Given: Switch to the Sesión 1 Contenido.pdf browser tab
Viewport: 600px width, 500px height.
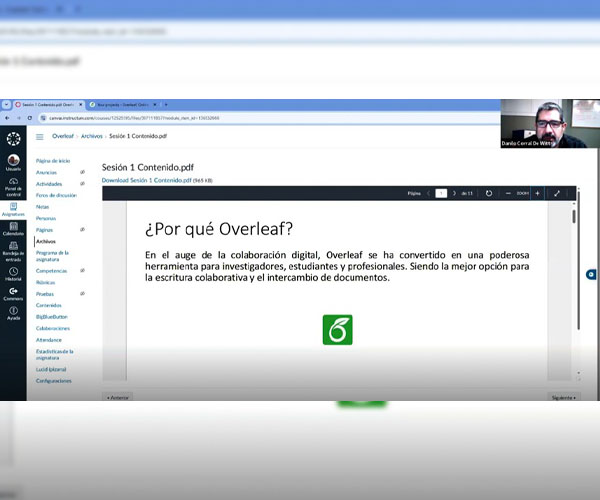Looking at the screenshot, I should (47, 104).
